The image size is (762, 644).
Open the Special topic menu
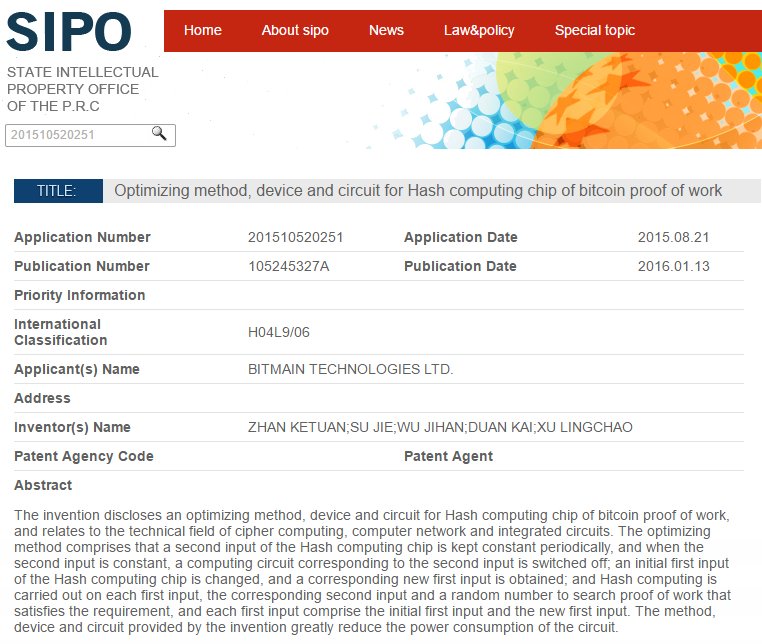pyautogui.click(x=595, y=30)
